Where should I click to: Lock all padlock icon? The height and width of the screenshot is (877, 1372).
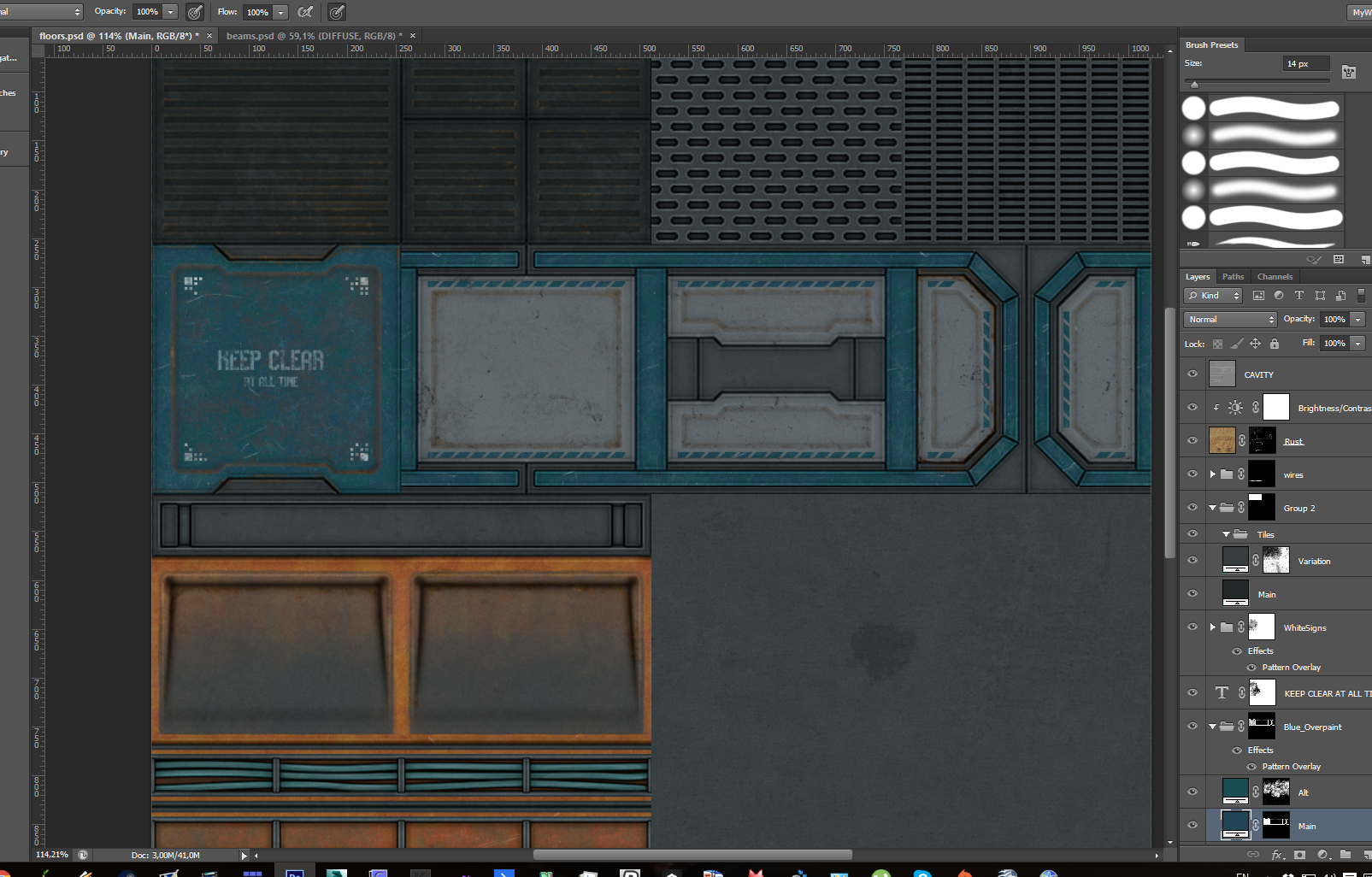click(x=1275, y=344)
